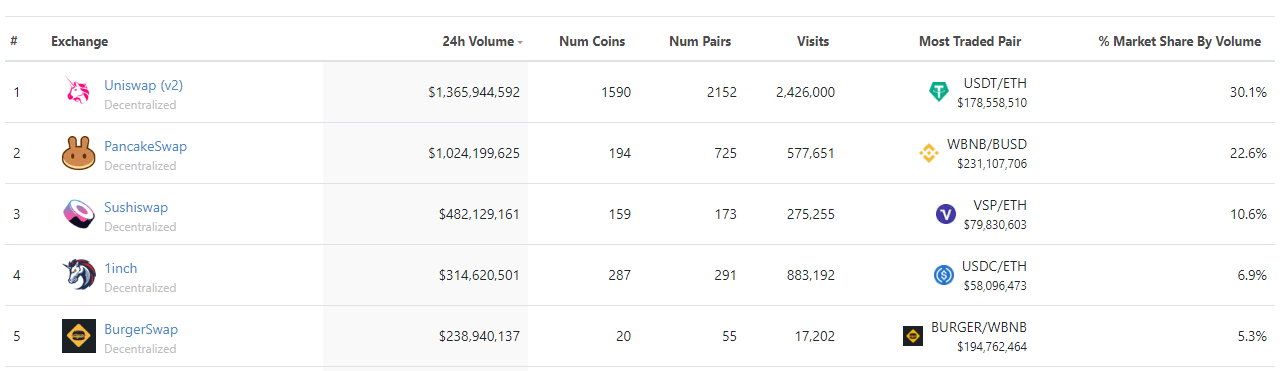Open the 1inch exchange link
The image size is (1283, 371).
click(x=121, y=268)
